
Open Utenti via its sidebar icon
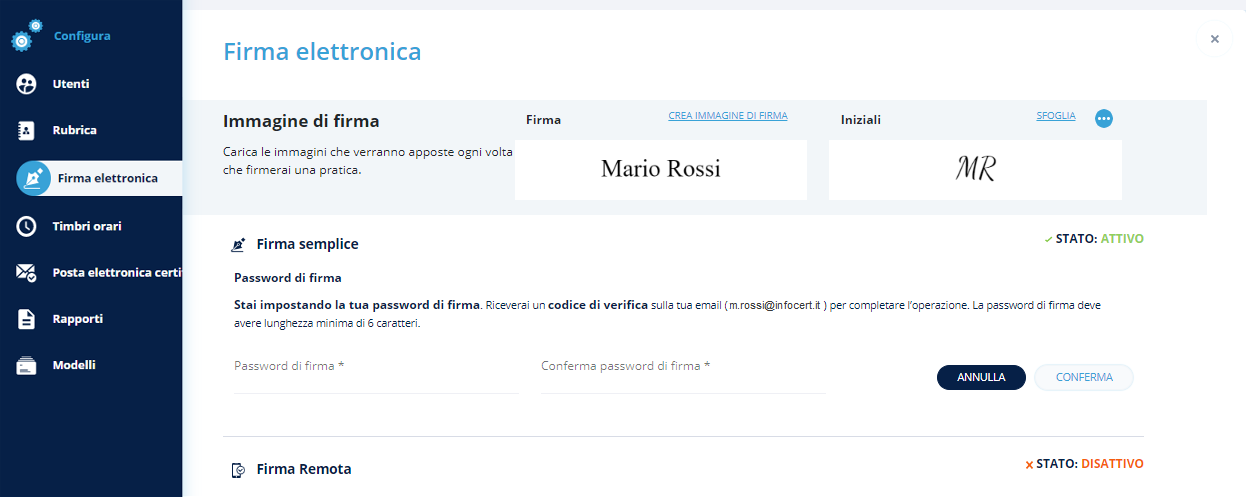click(27, 84)
